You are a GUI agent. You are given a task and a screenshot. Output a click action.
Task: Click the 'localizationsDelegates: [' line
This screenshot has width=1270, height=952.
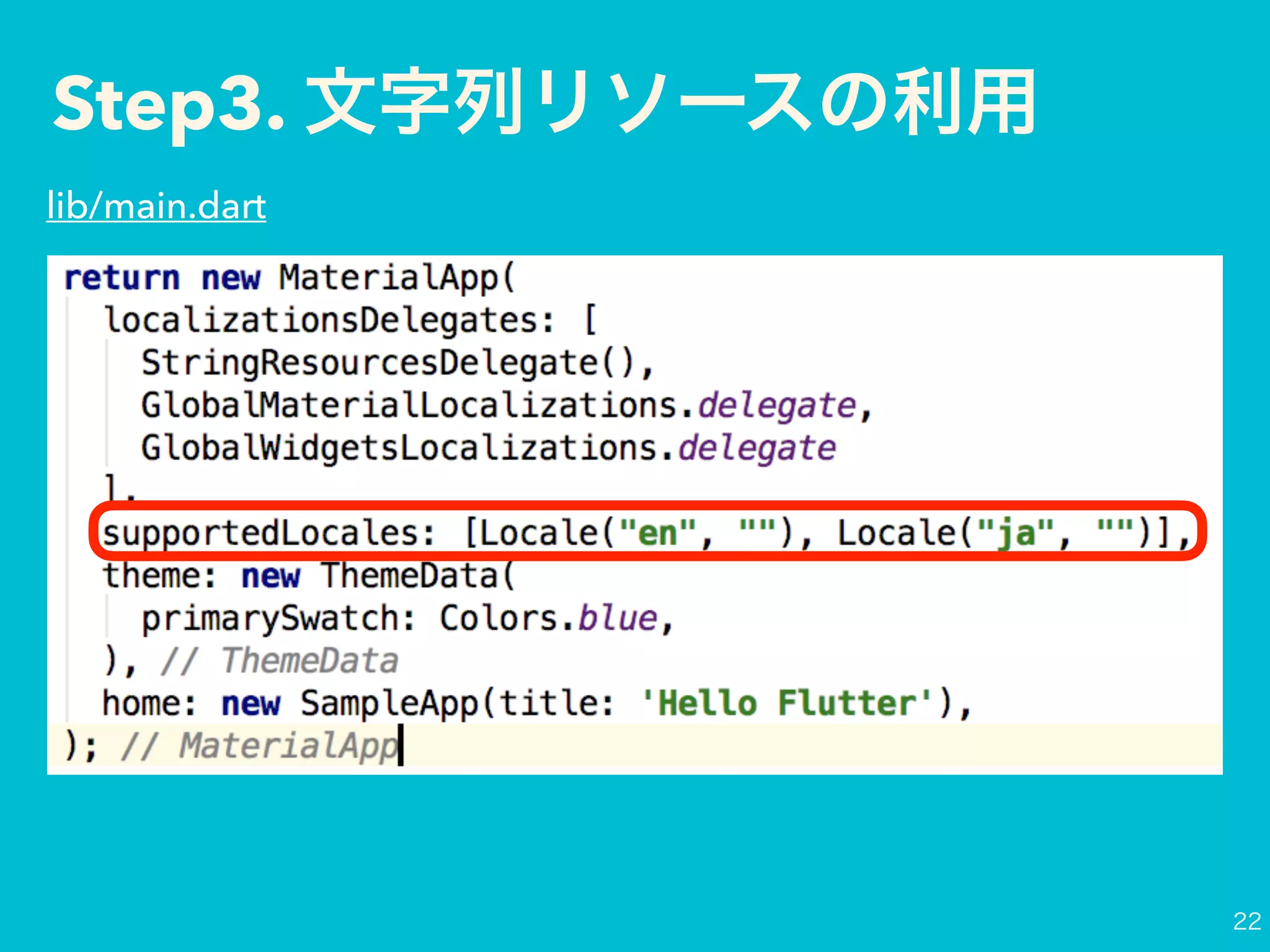click(x=350, y=320)
